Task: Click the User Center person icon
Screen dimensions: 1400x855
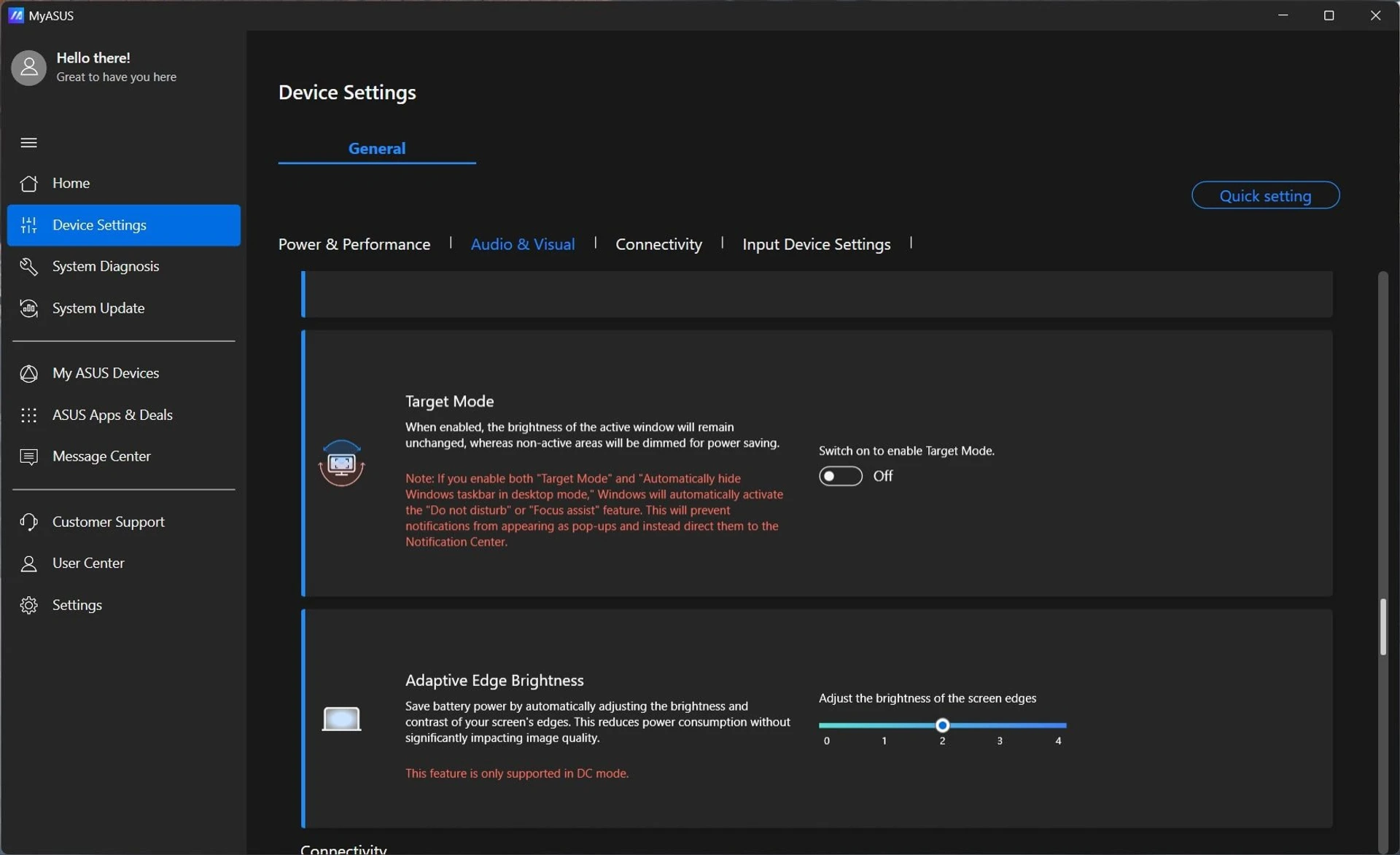Action: [28, 563]
